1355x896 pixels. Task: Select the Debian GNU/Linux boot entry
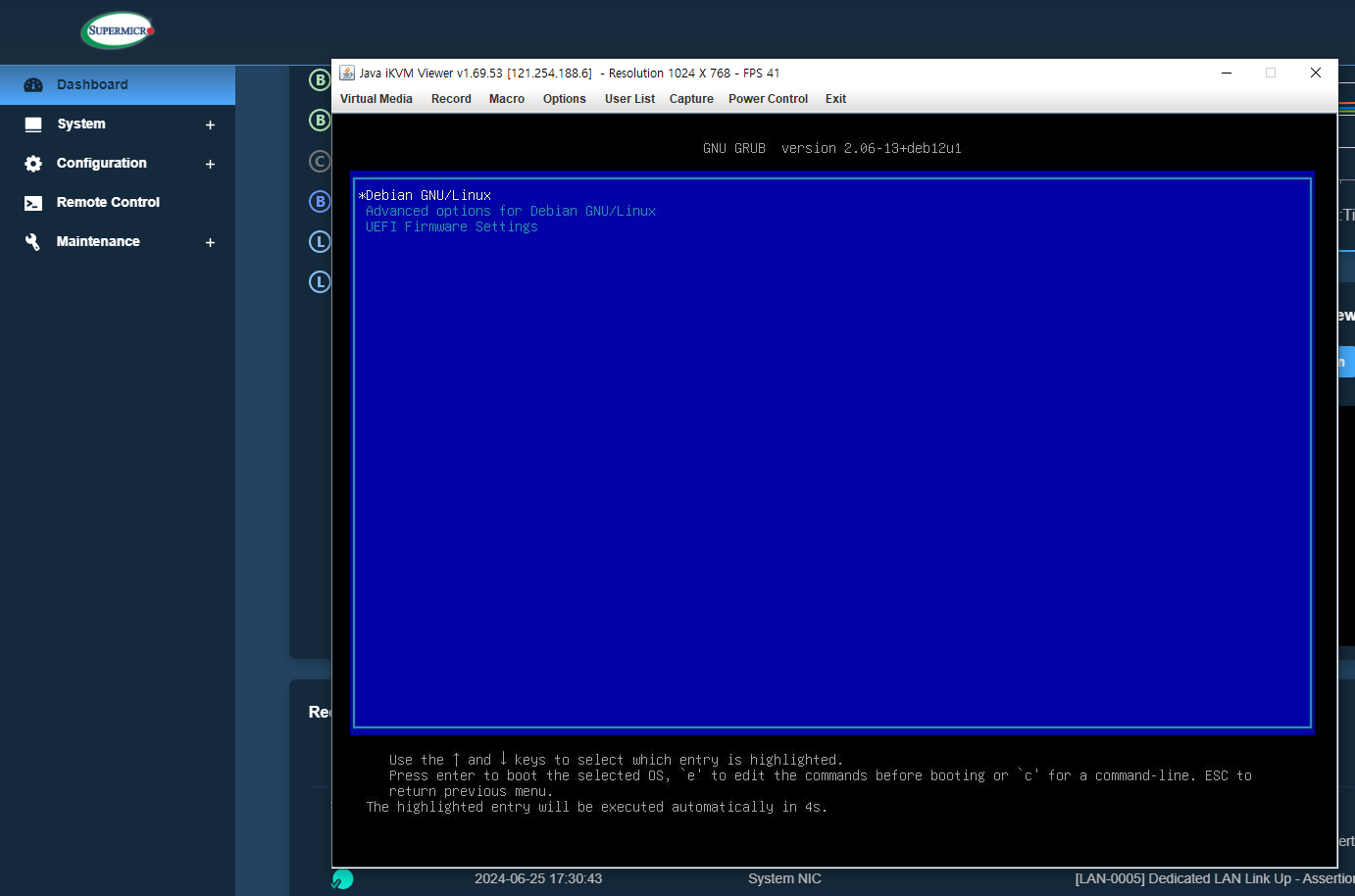click(x=425, y=195)
